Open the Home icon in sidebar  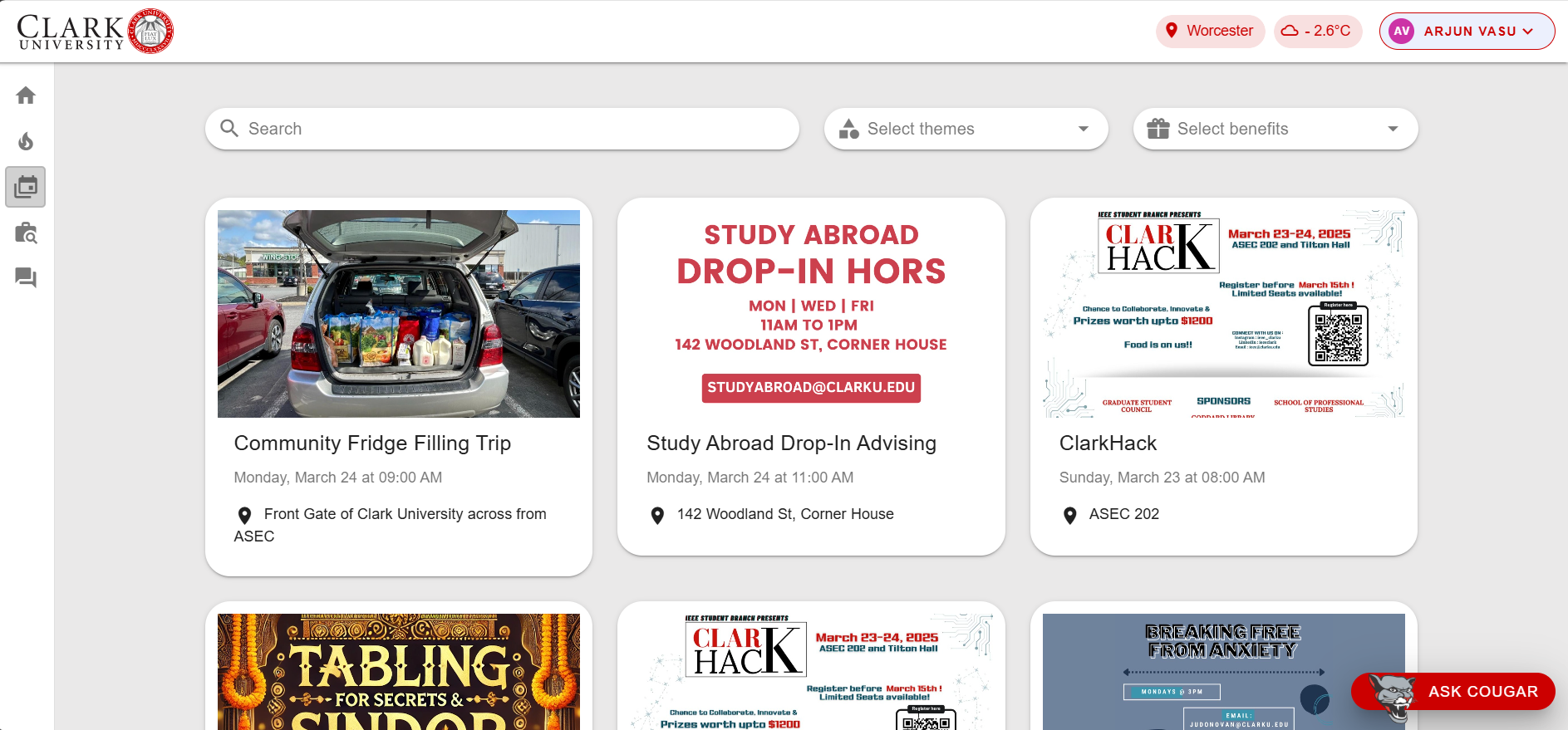[x=26, y=96]
